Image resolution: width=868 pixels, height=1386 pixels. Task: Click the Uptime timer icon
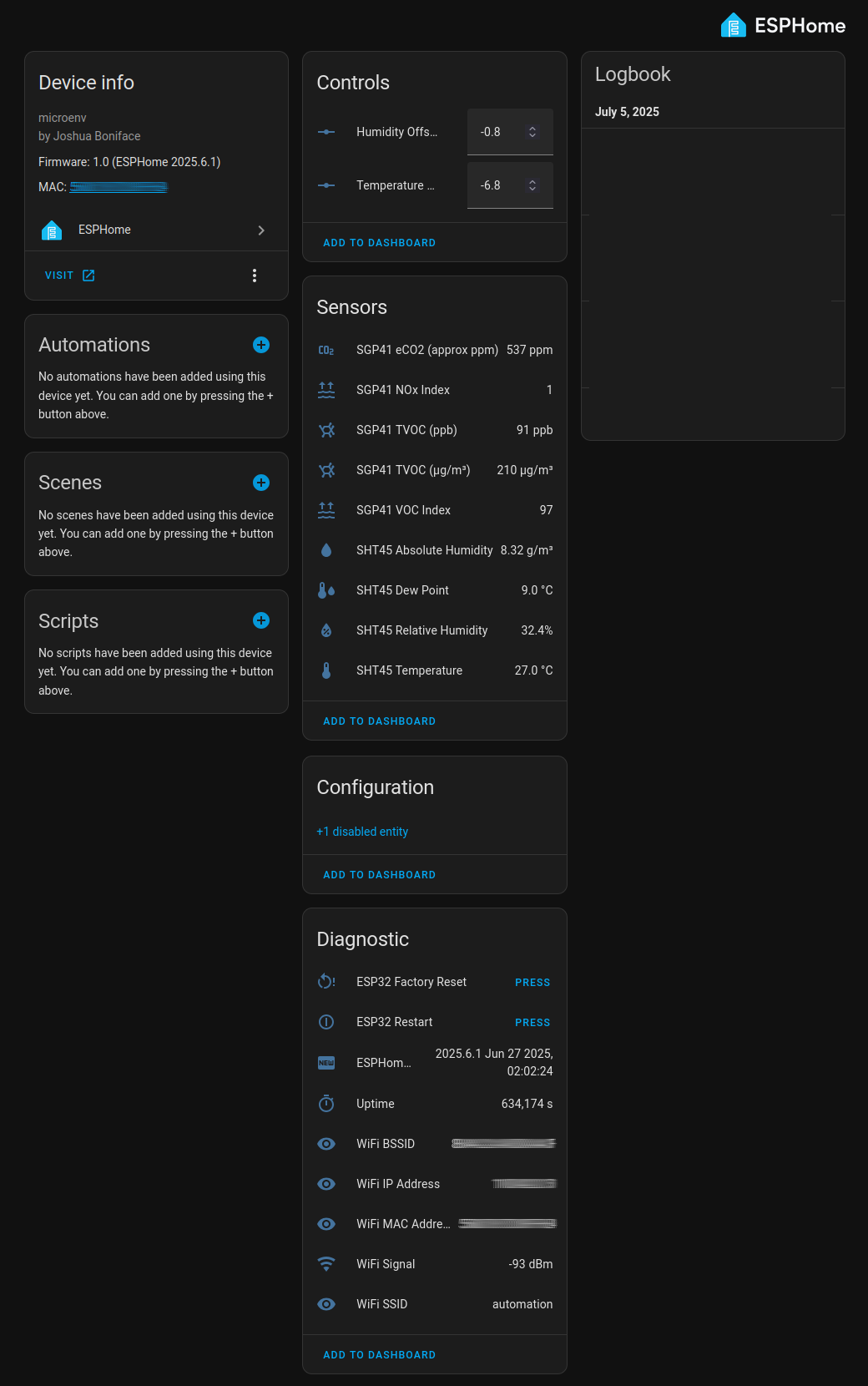pos(326,1104)
